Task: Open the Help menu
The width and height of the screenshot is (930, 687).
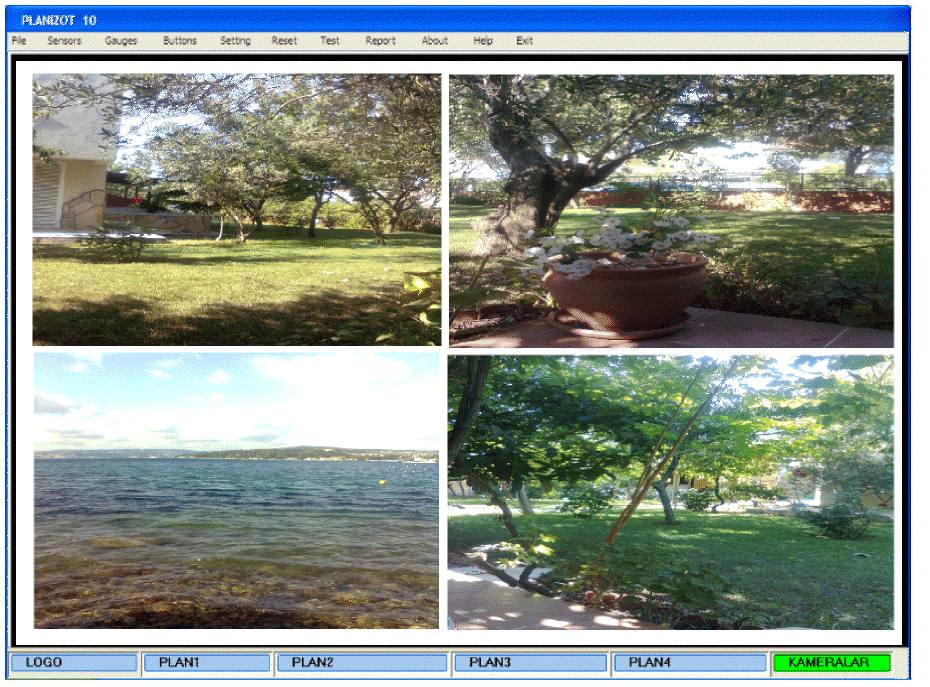Action: click(x=483, y=41)
